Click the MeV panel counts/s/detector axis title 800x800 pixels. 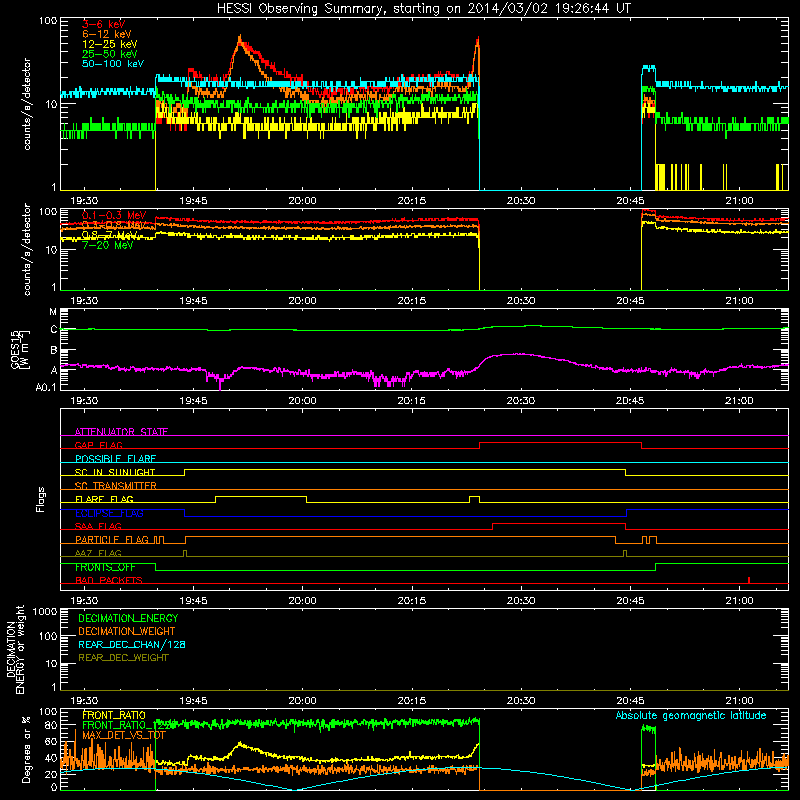coord(27,250)
